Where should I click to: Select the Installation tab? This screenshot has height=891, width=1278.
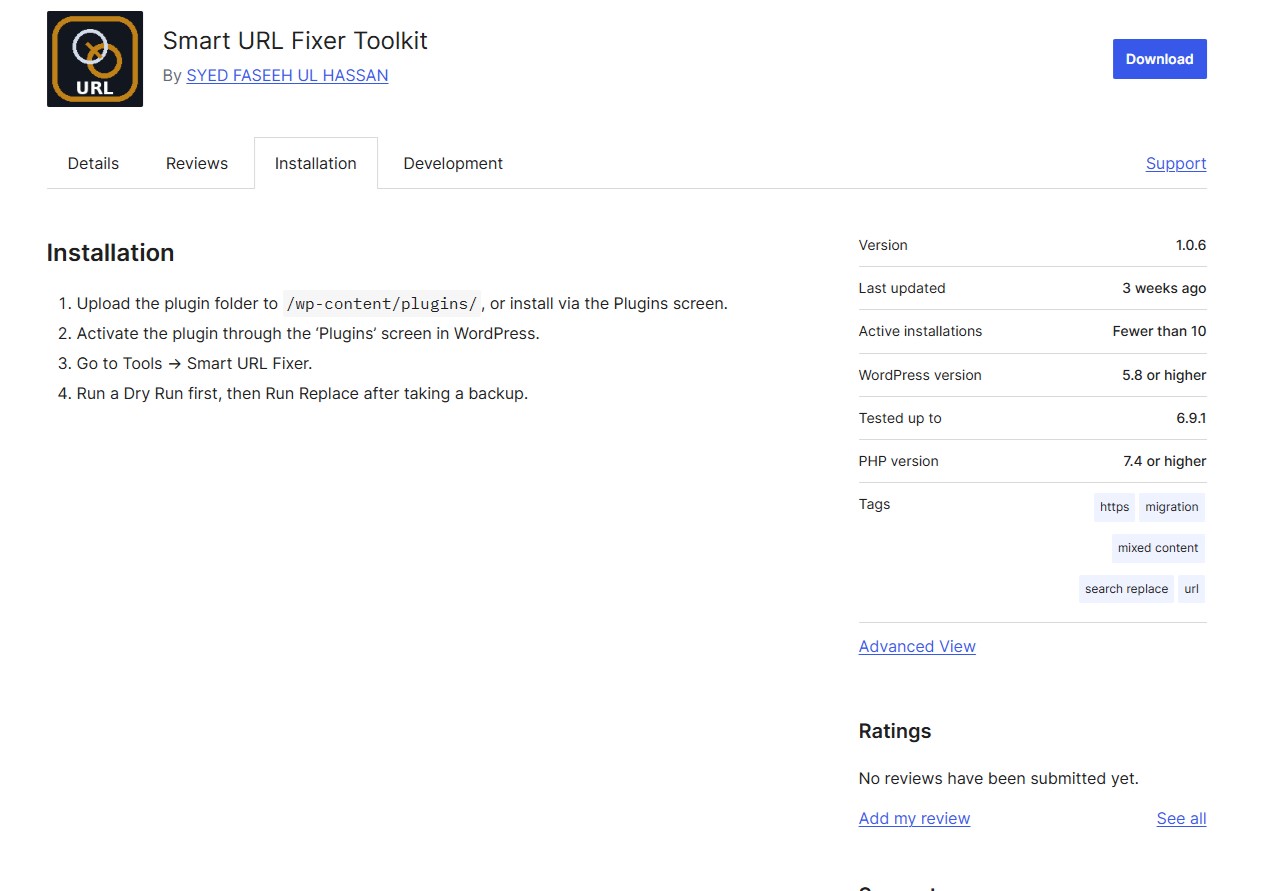point(315,164)
